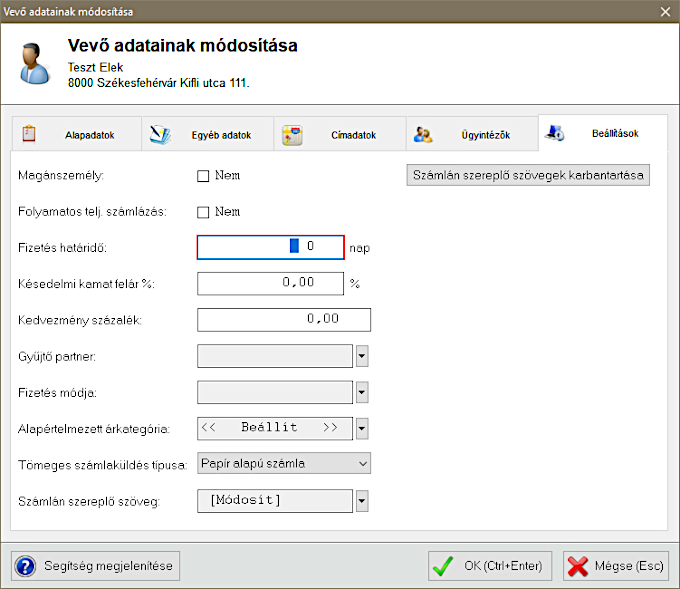The image size is (680, 589).
Task: Click the Alapadatok clipboard icon
Action: [x=29, y=134]
